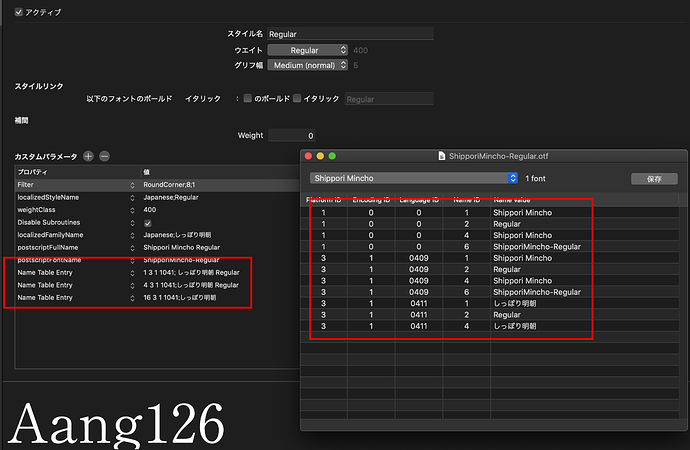Open the Disable Subroutines property stepper
The image size is (690, 450).
coord(132,223)
